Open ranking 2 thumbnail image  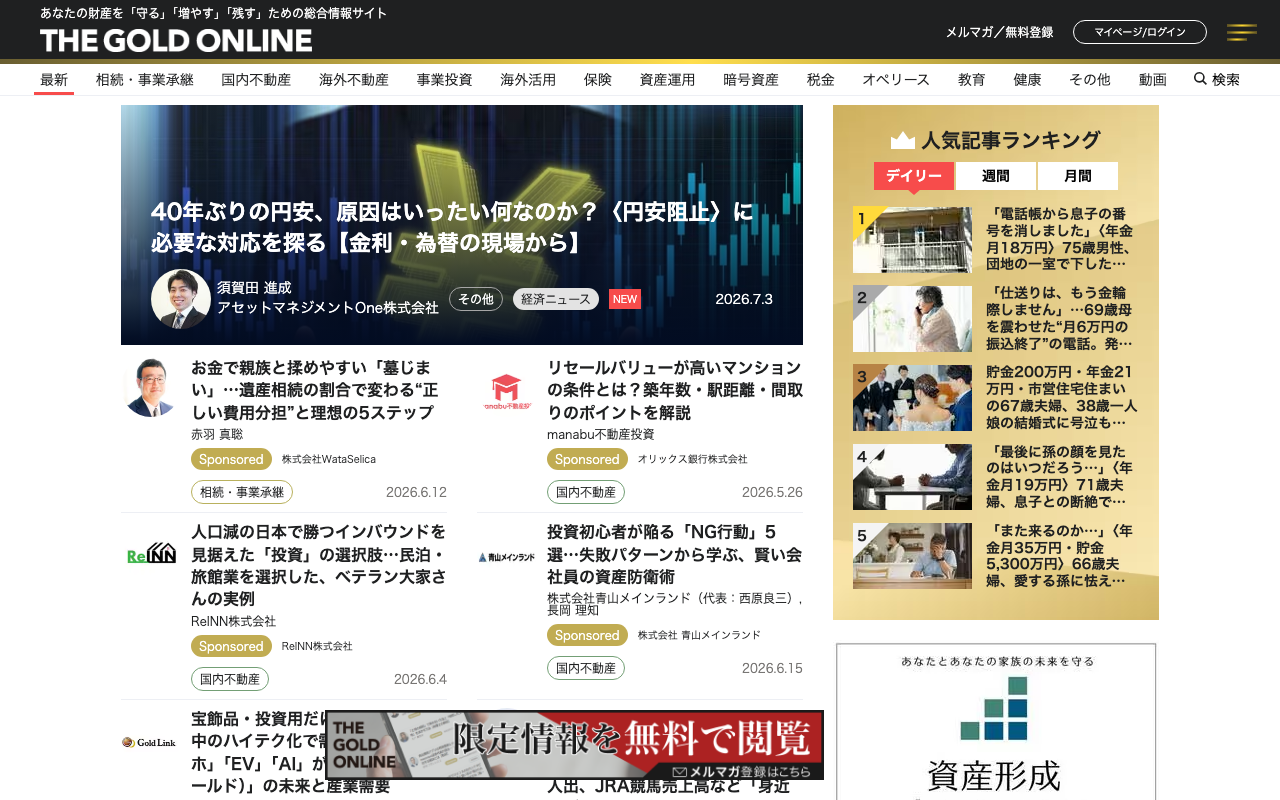[912, 319]
